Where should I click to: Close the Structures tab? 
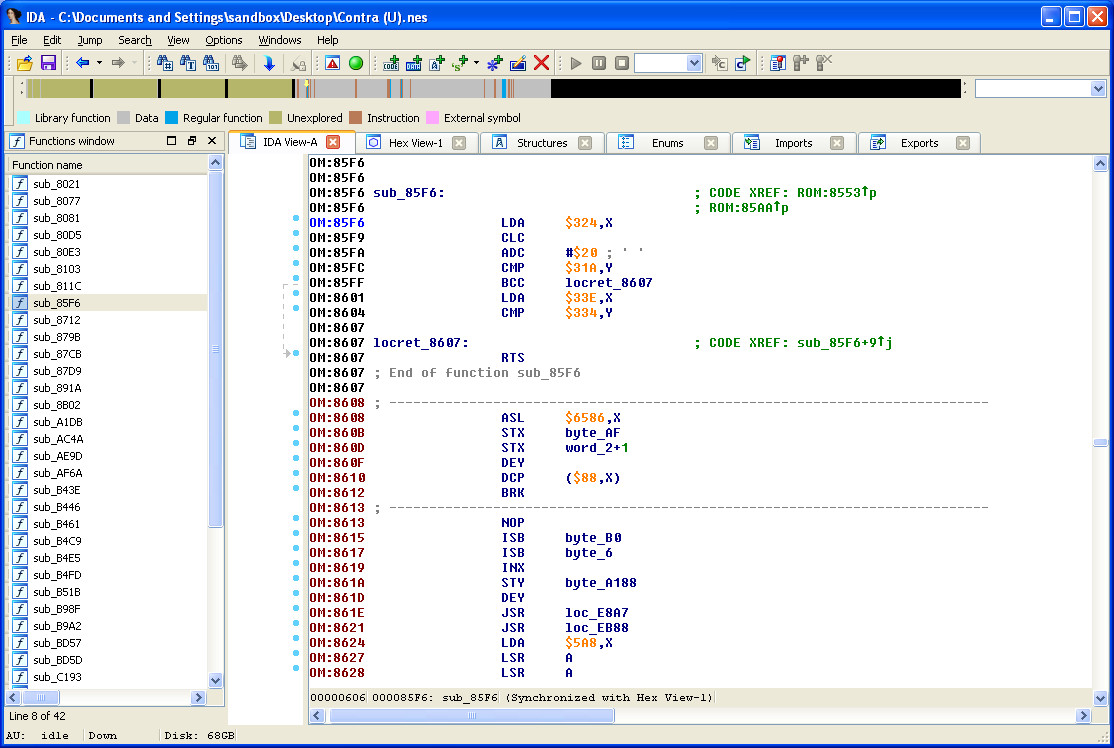click(585, 143)
